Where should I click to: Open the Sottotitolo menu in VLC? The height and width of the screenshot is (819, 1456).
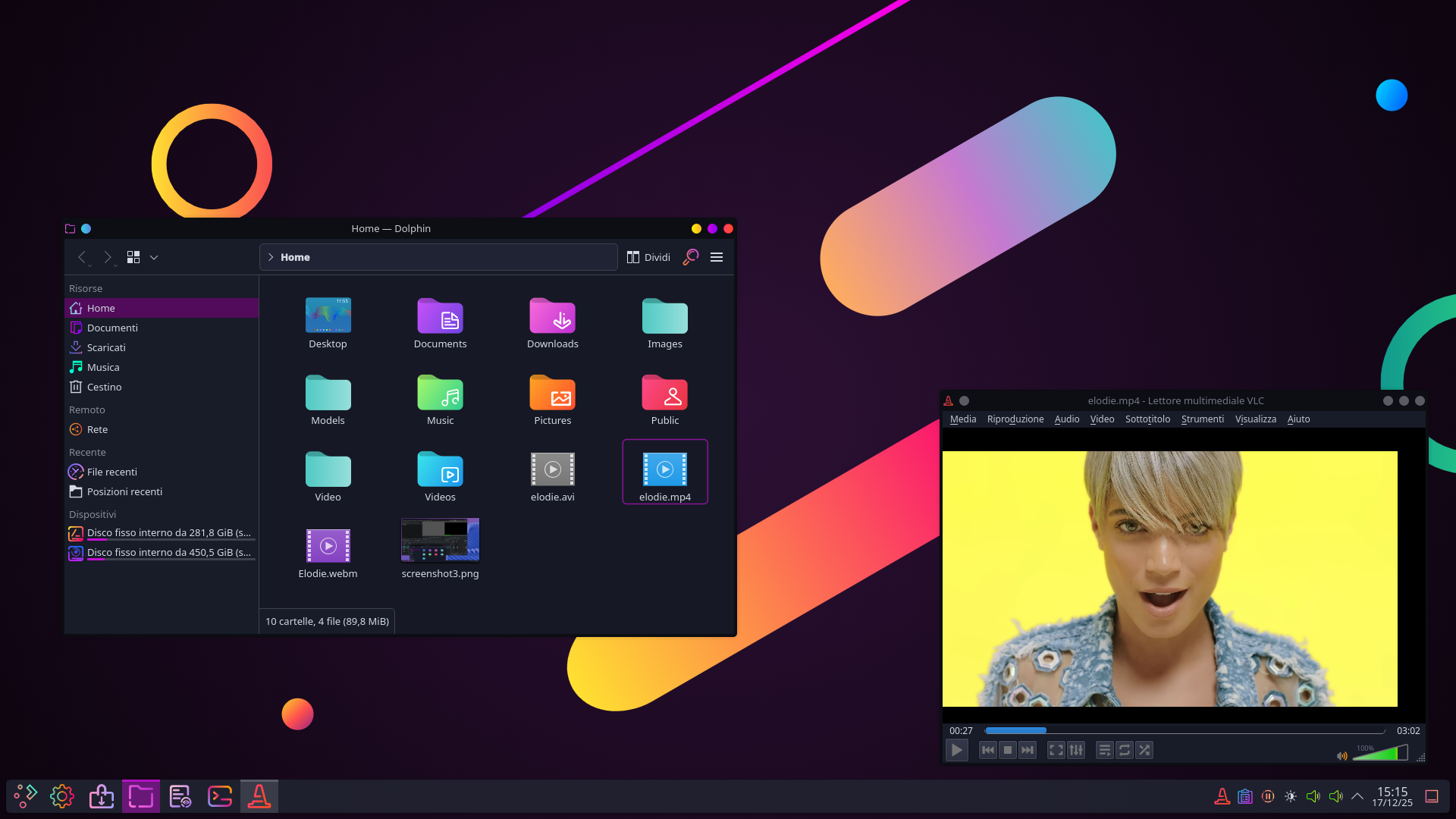[1147, 419]
